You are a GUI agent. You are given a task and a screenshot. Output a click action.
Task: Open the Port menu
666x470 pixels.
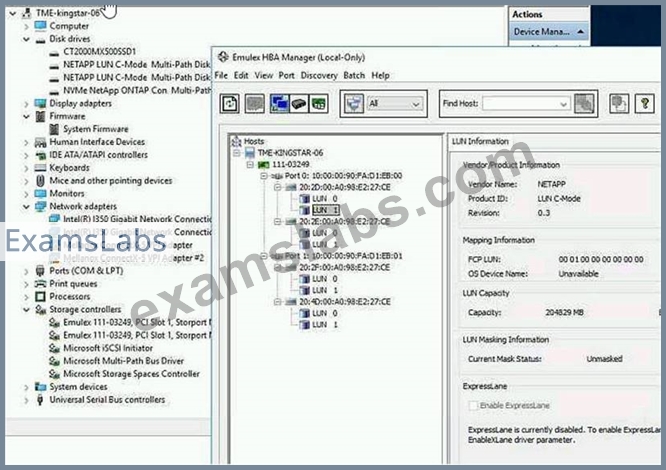point(286,76)
